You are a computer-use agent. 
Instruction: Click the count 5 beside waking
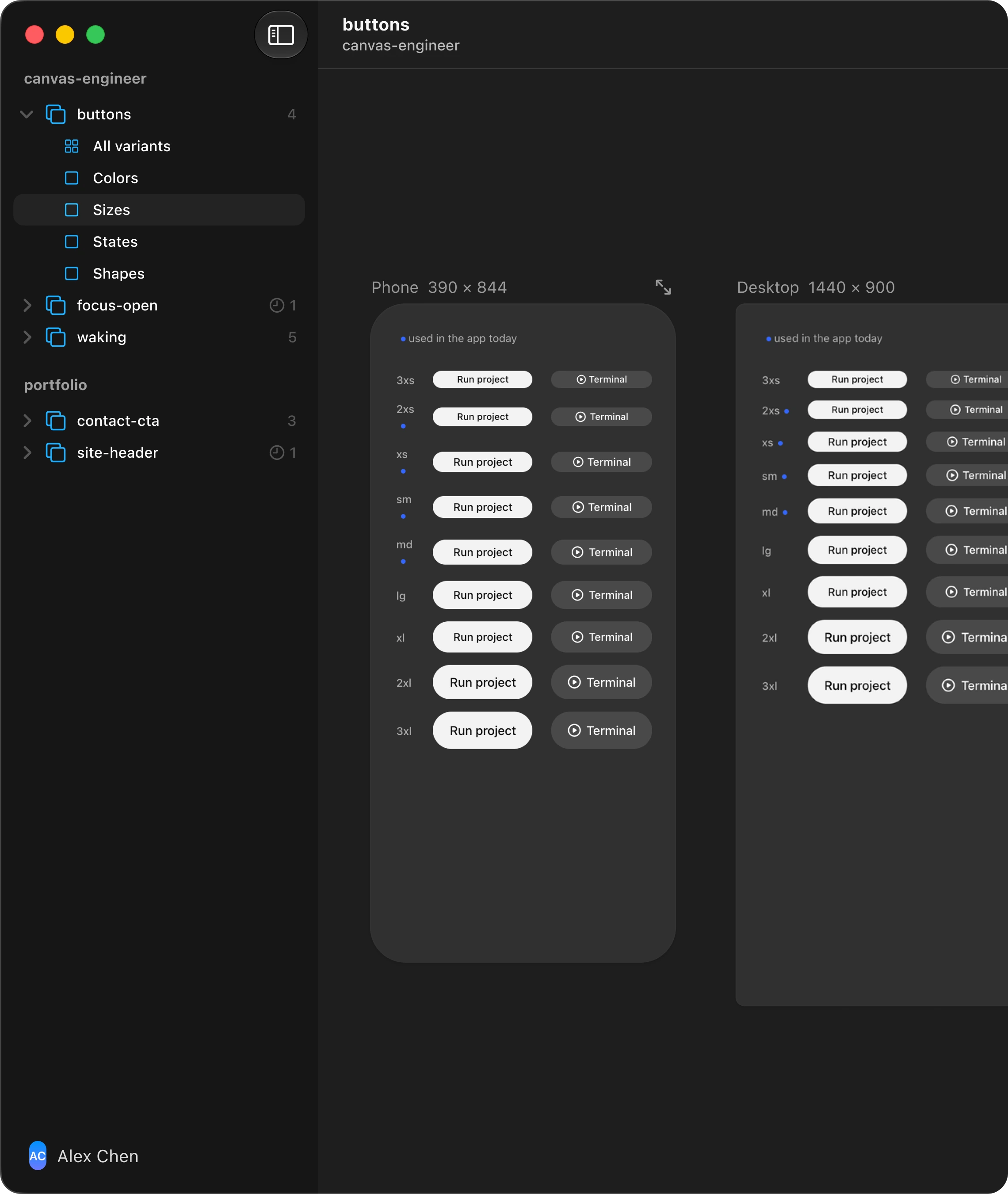coord(292,337)
